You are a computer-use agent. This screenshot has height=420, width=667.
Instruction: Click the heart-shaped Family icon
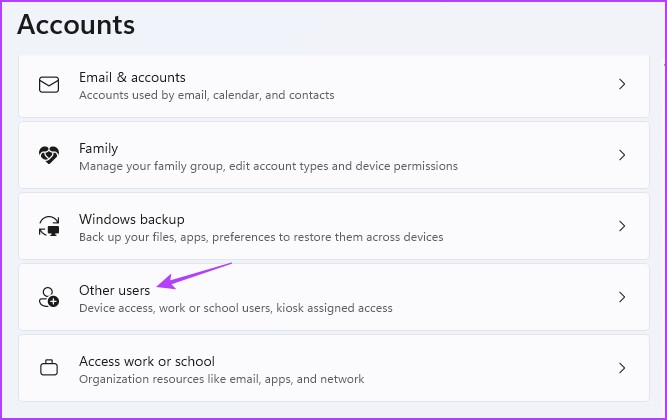pyautogui.click(x=49, y=155)
